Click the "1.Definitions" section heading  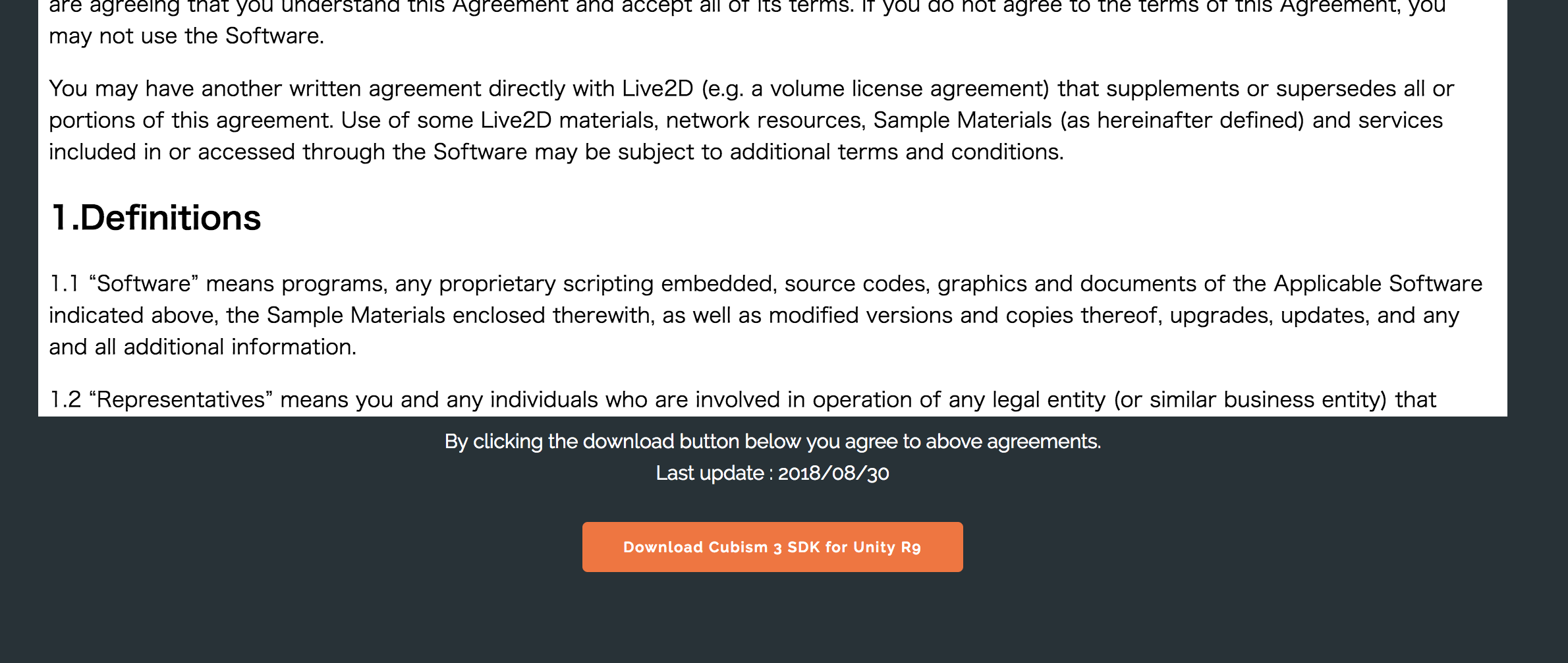coord(156,218)
